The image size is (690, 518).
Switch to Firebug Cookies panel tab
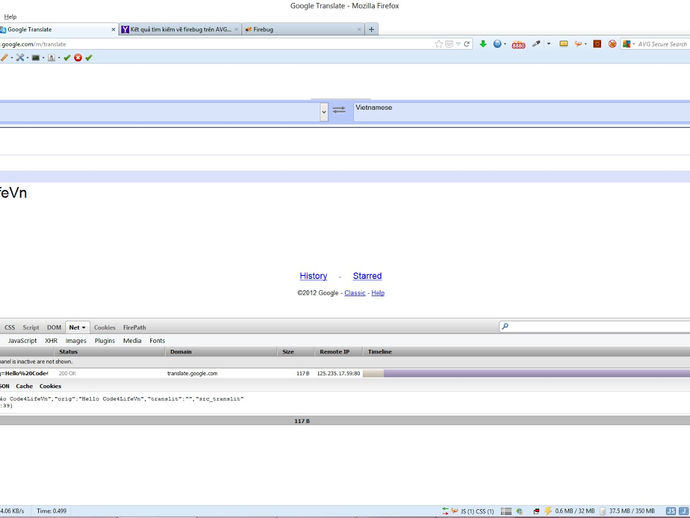tap(105, 327)
